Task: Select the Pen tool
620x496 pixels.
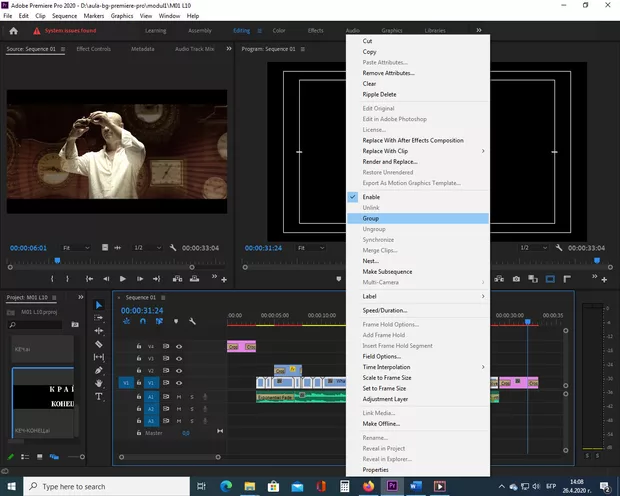Action: tap(99, 370)
